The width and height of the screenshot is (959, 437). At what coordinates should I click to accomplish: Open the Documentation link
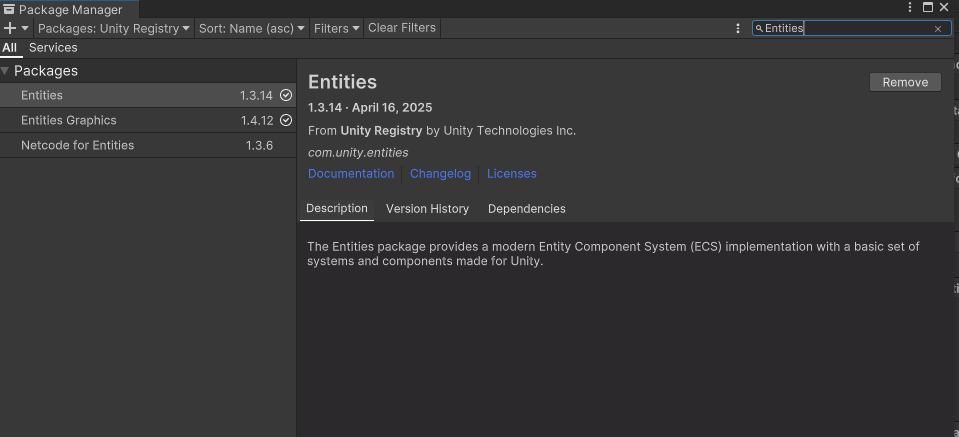pos(351,174)
